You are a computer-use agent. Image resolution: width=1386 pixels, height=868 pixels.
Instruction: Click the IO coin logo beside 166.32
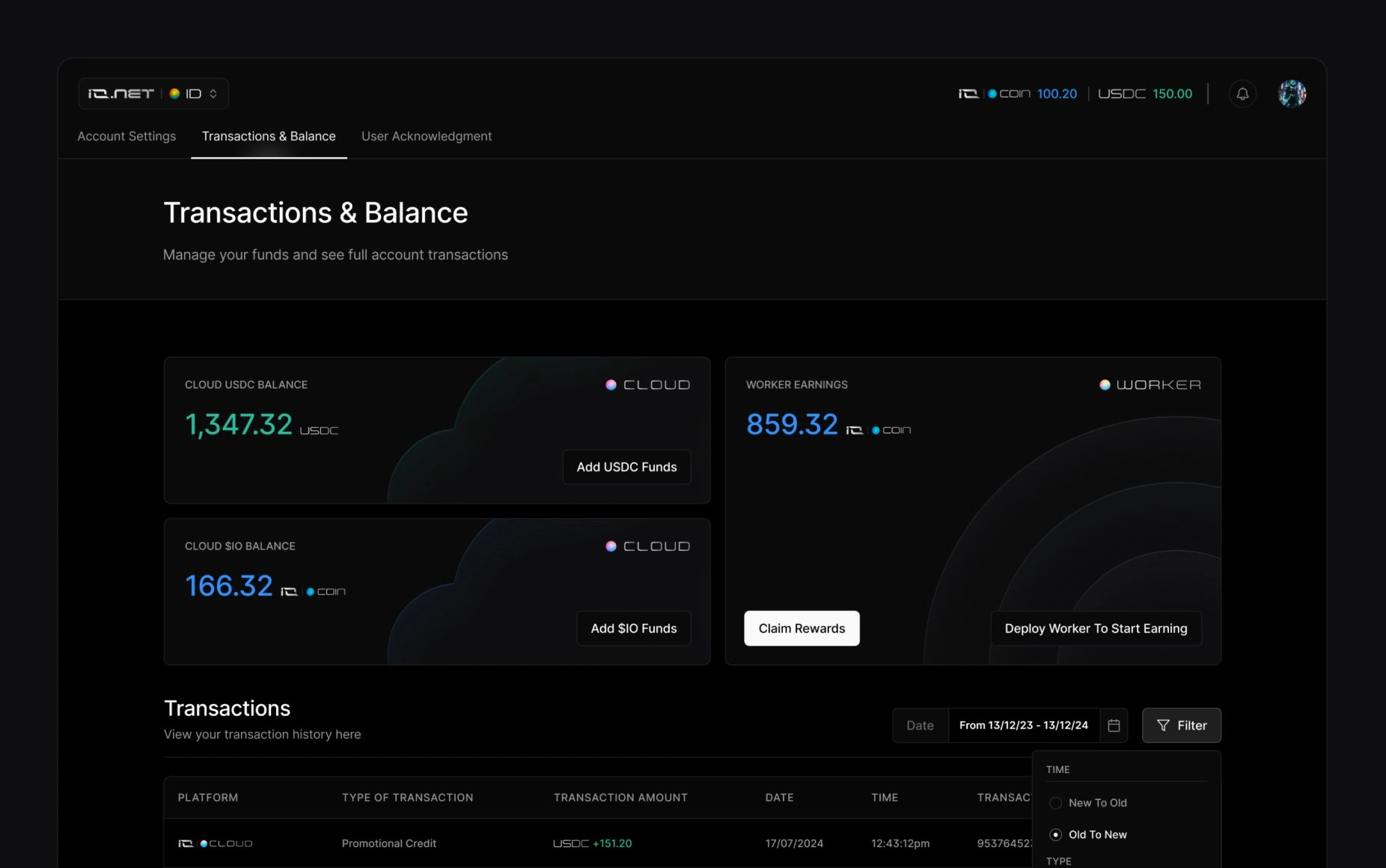313,591
